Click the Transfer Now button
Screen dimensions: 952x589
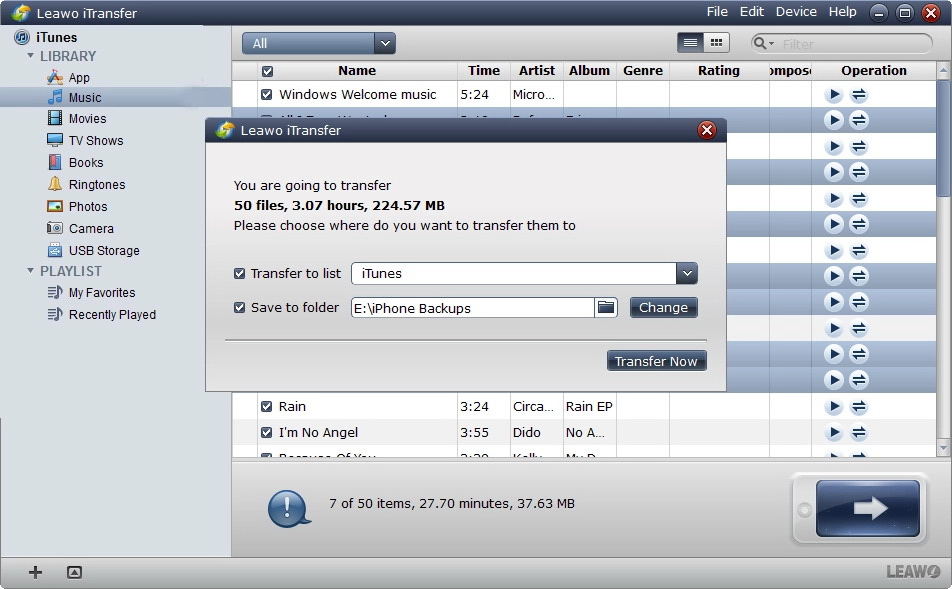[x=656, y=360]
